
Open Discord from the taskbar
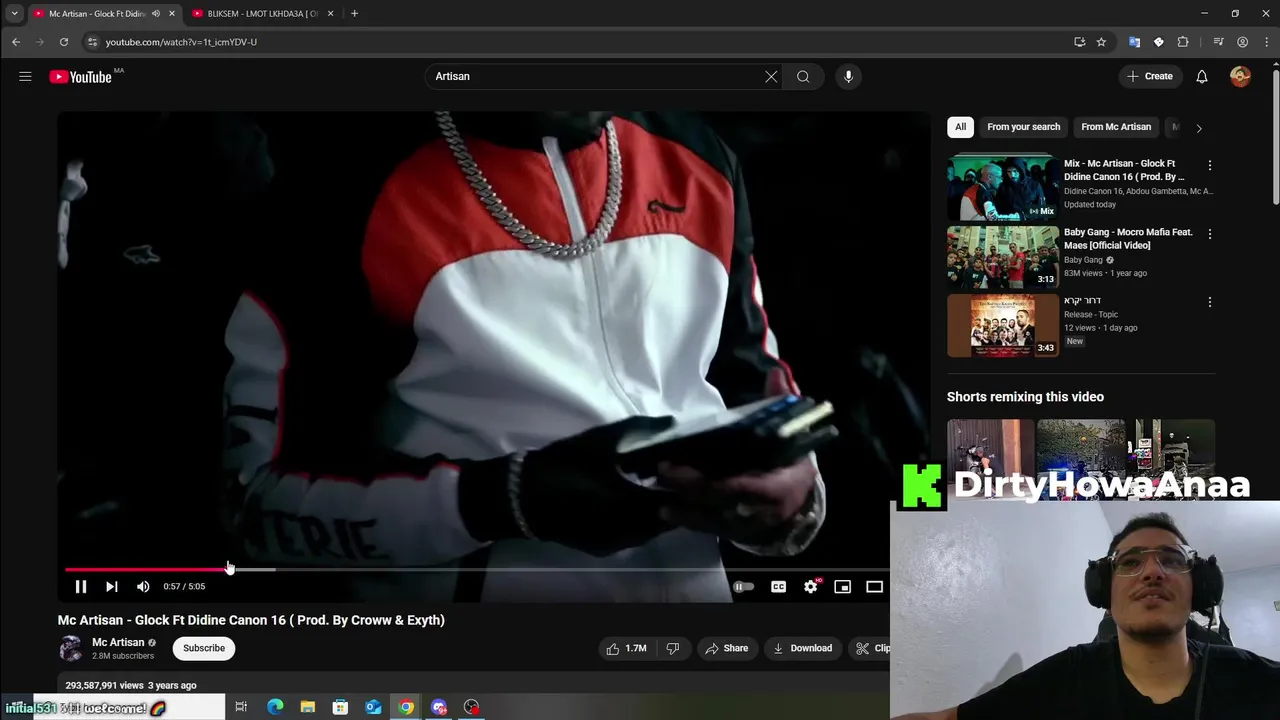[439, 708]
